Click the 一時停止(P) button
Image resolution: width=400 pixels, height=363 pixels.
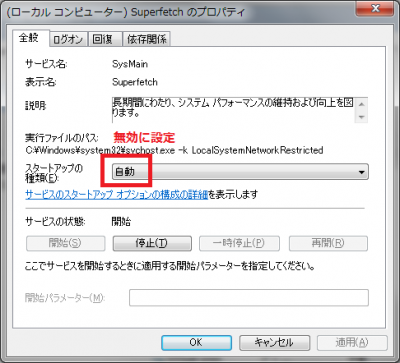[x=239, y=243]
